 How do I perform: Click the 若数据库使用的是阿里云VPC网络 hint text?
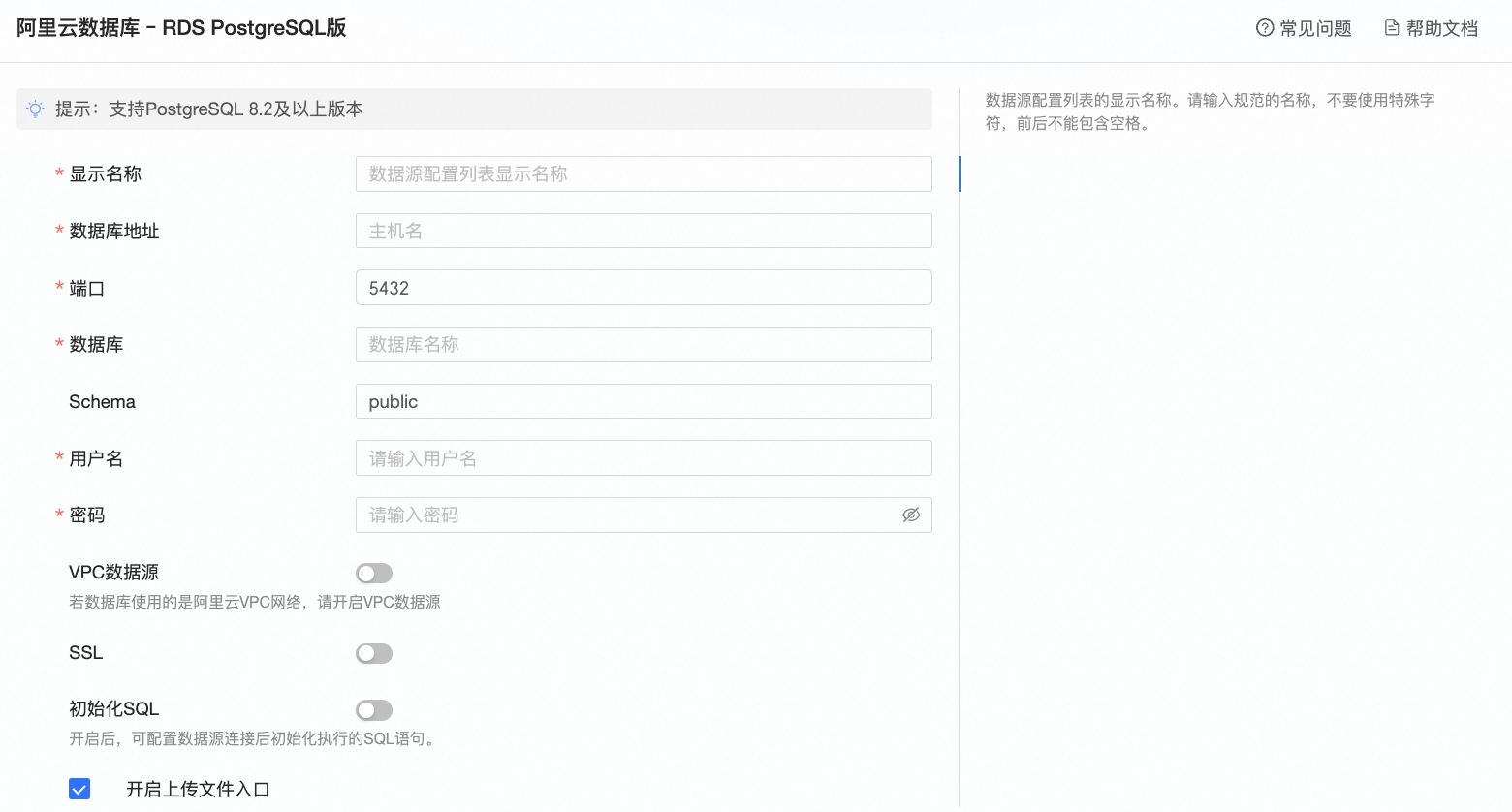(x=255, y=603)
